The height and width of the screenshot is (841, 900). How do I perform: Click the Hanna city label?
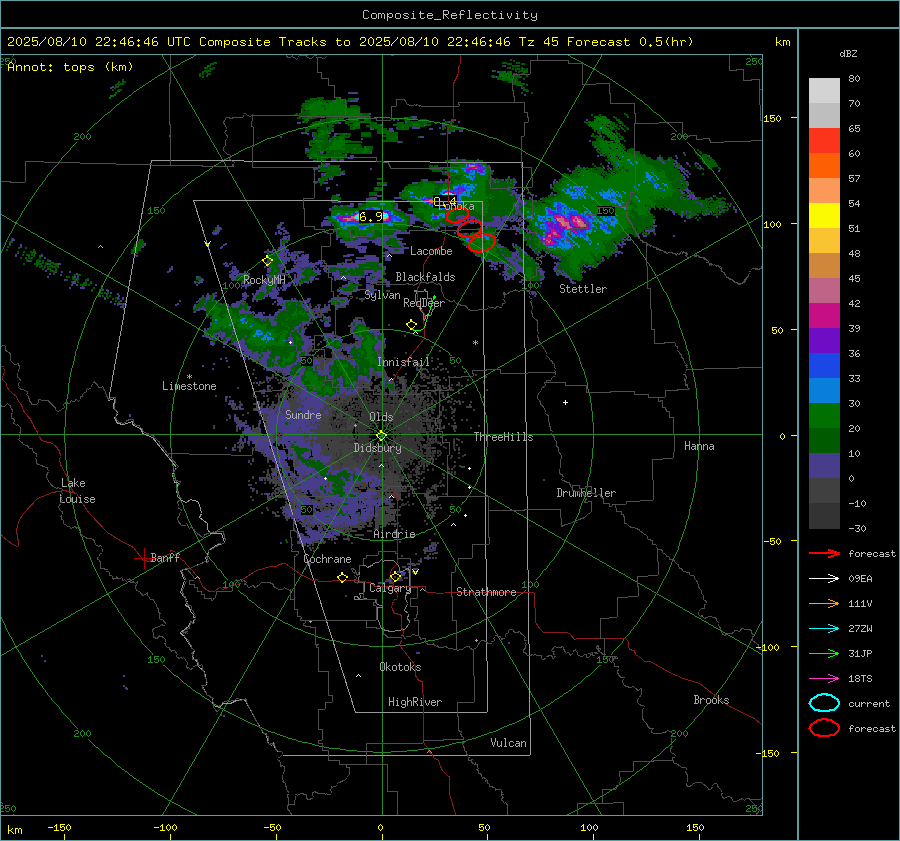(699, 446)
